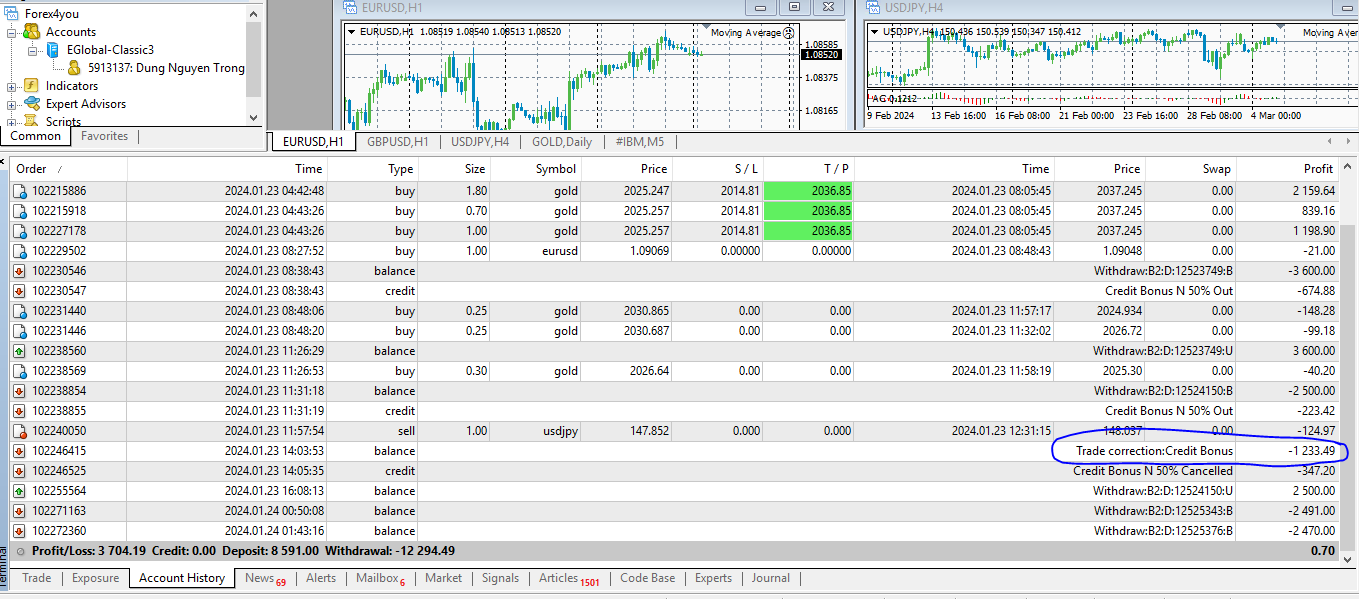
Task: Expand the Indicators tree node
Action: pyautogui.click(x=12, y=86)
